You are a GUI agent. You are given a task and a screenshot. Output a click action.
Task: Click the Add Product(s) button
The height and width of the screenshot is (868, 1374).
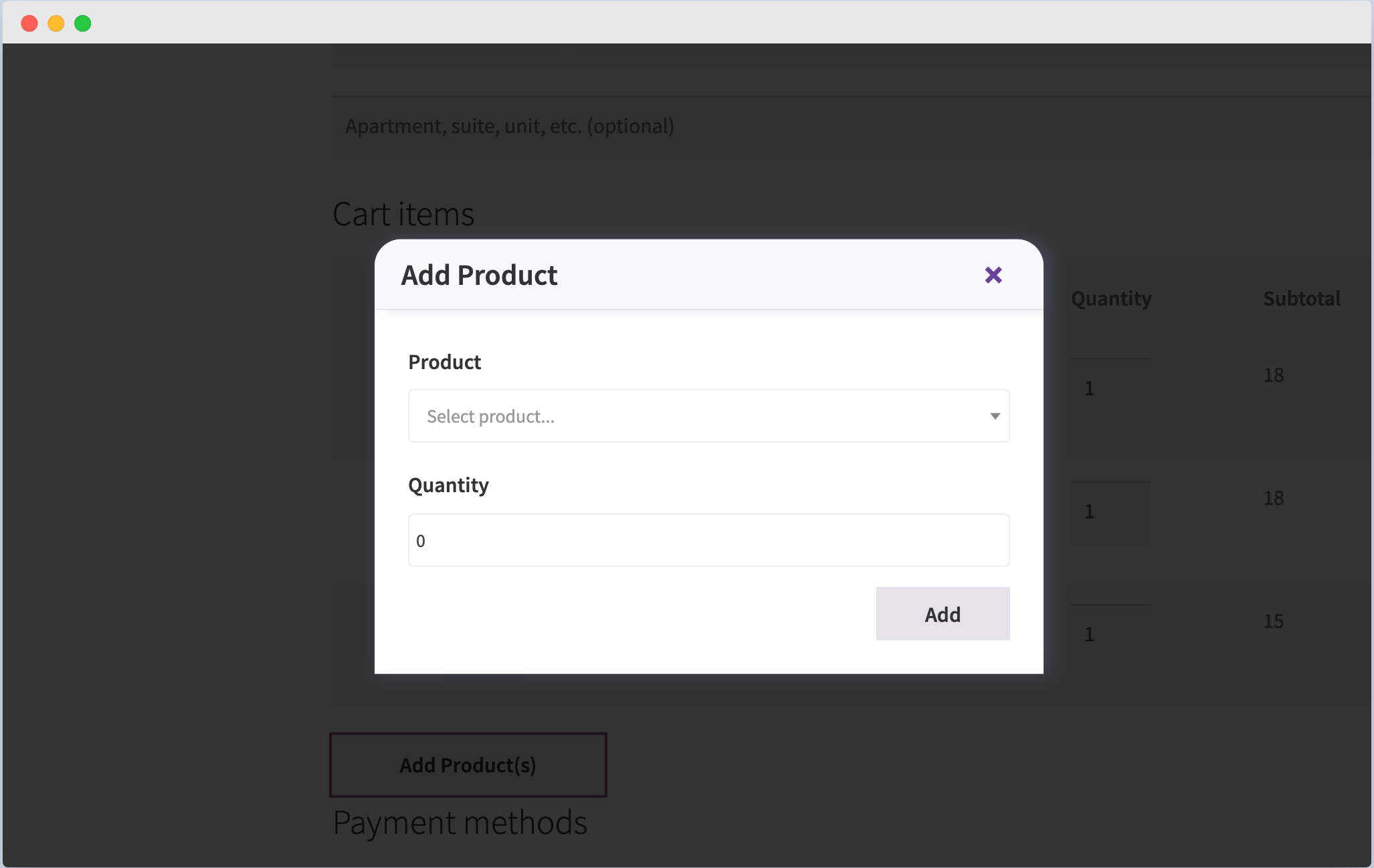468,764
